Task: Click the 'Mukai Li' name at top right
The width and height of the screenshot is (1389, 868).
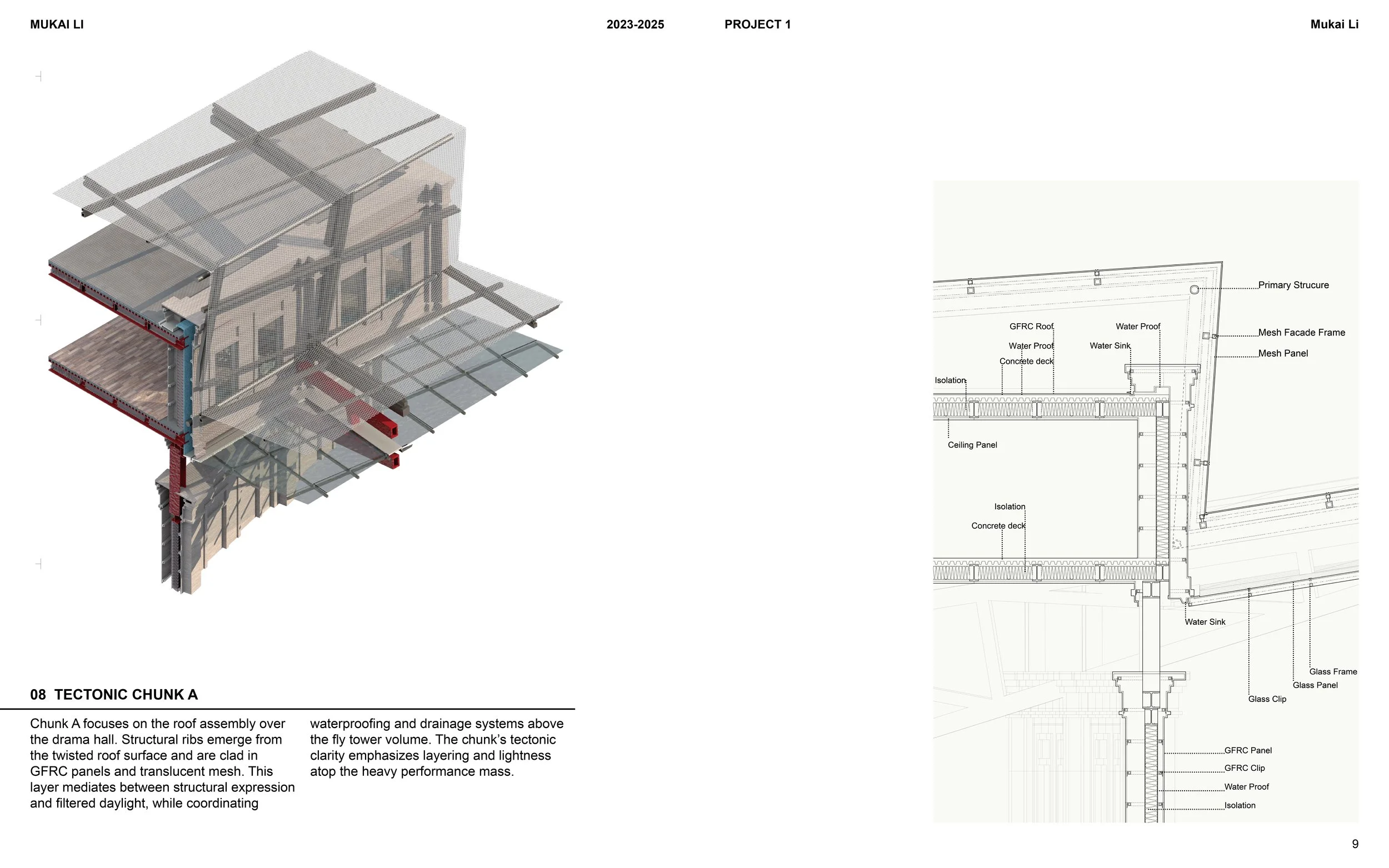Action: click(1334, 24)
